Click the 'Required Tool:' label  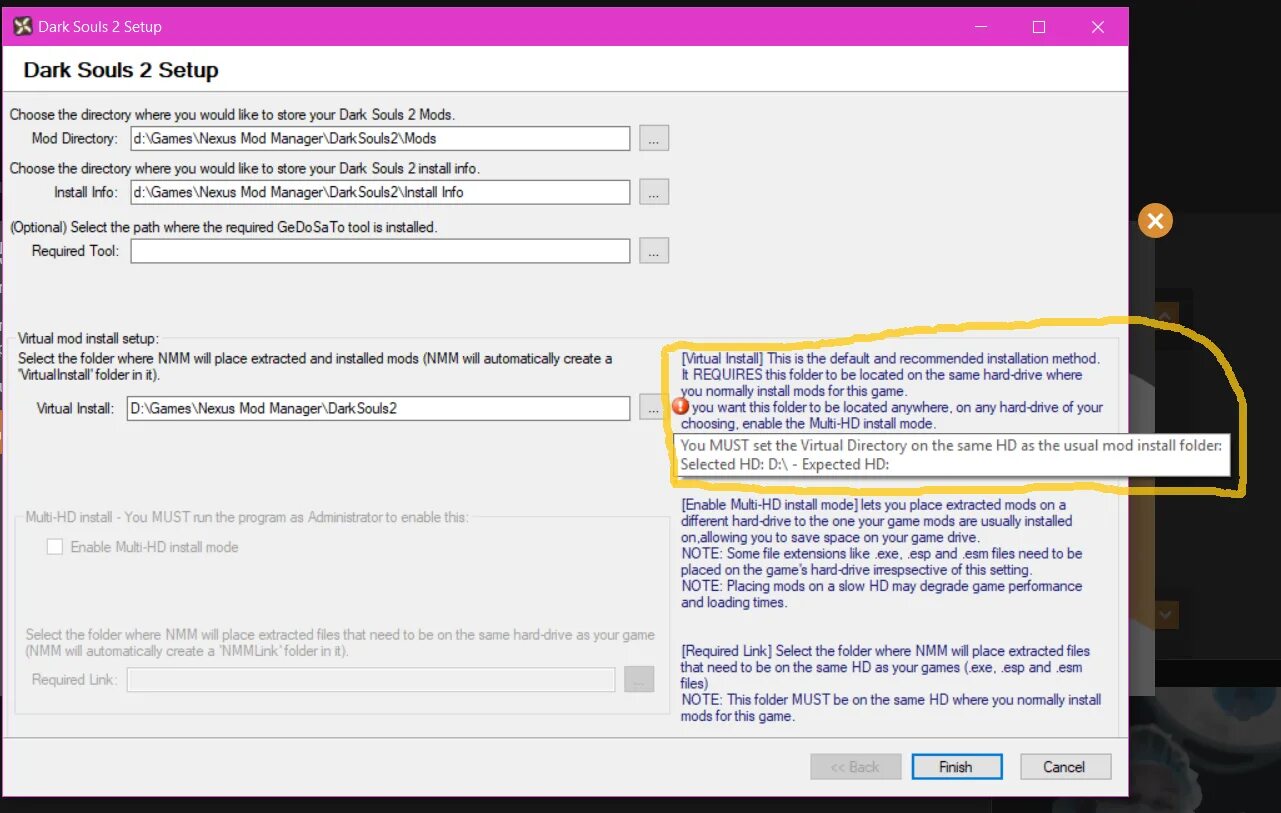point(75,251)
